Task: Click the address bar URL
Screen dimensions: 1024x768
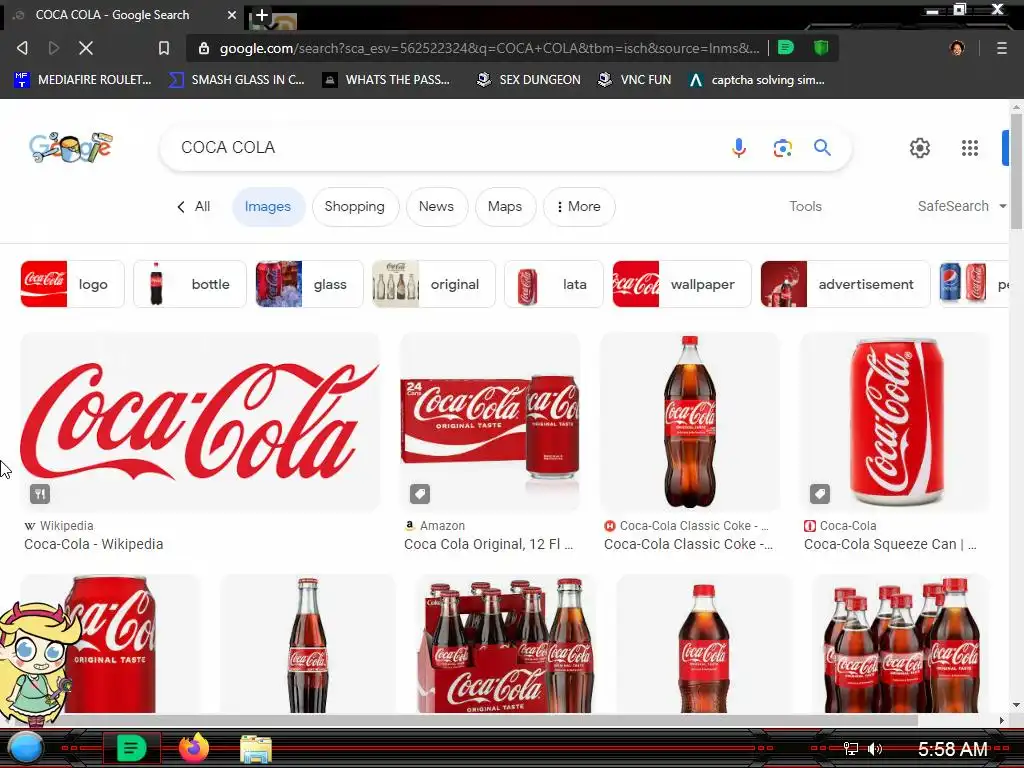Action: click(489, 48)
